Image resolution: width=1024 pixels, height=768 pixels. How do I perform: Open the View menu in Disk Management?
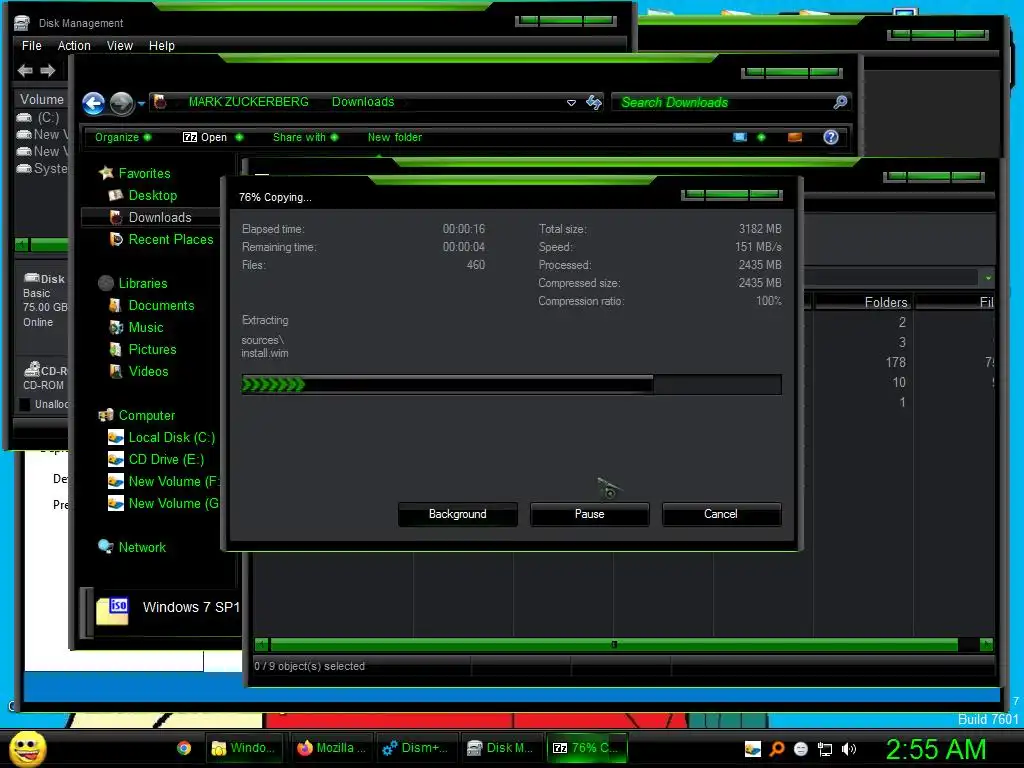(120, 46)
